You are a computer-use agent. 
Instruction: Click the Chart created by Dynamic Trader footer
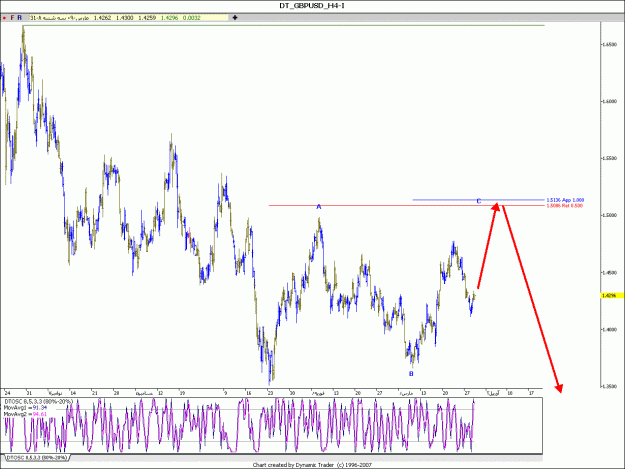(x=312, y=465)
